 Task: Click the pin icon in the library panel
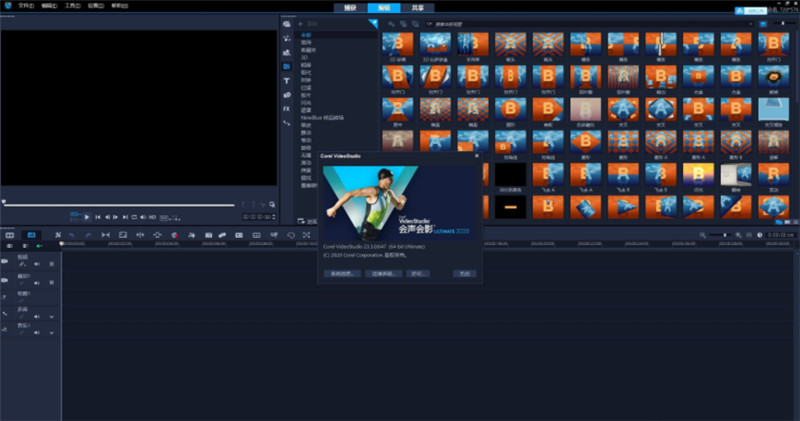point(373,23)
